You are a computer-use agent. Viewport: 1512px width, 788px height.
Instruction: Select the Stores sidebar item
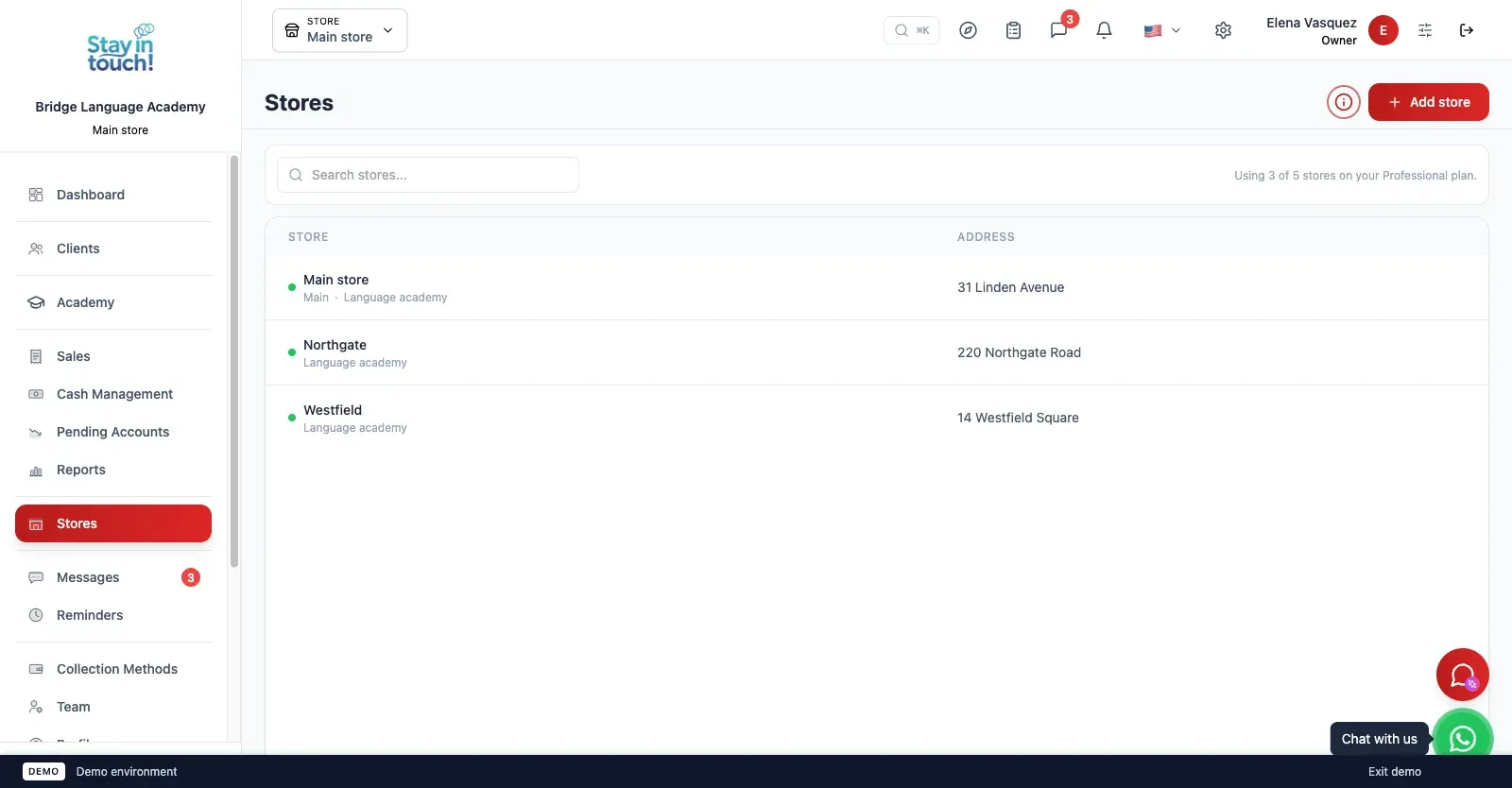pos(113,523)
